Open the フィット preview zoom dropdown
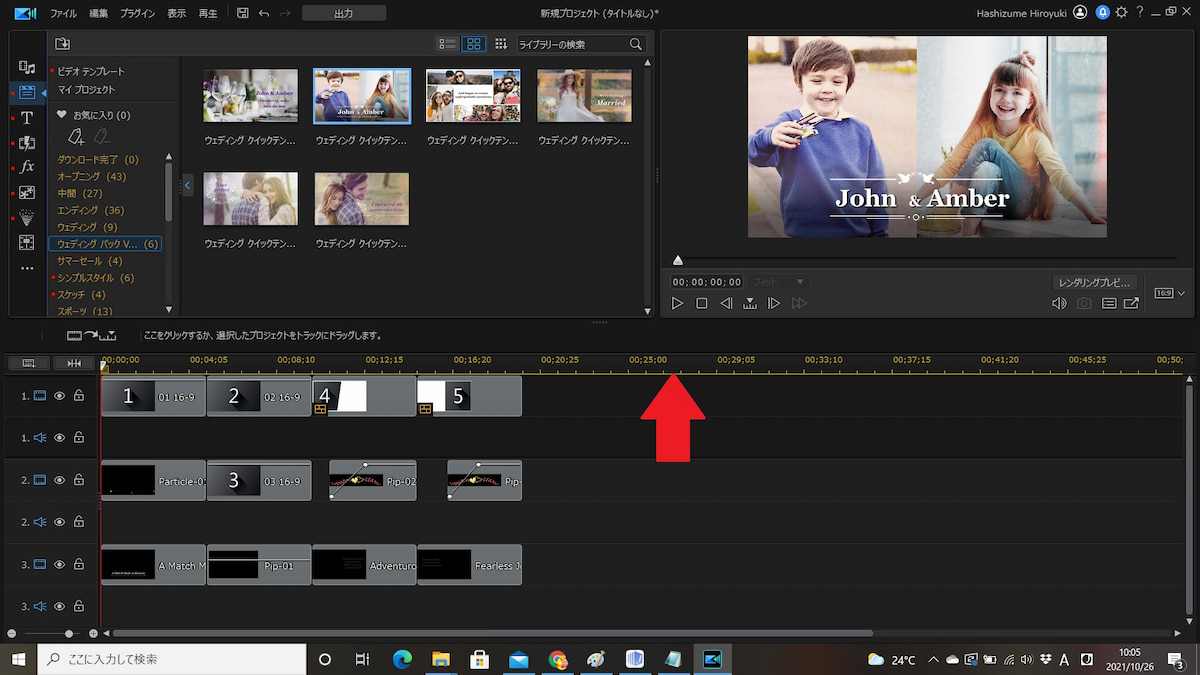 (x=778, y=282)
